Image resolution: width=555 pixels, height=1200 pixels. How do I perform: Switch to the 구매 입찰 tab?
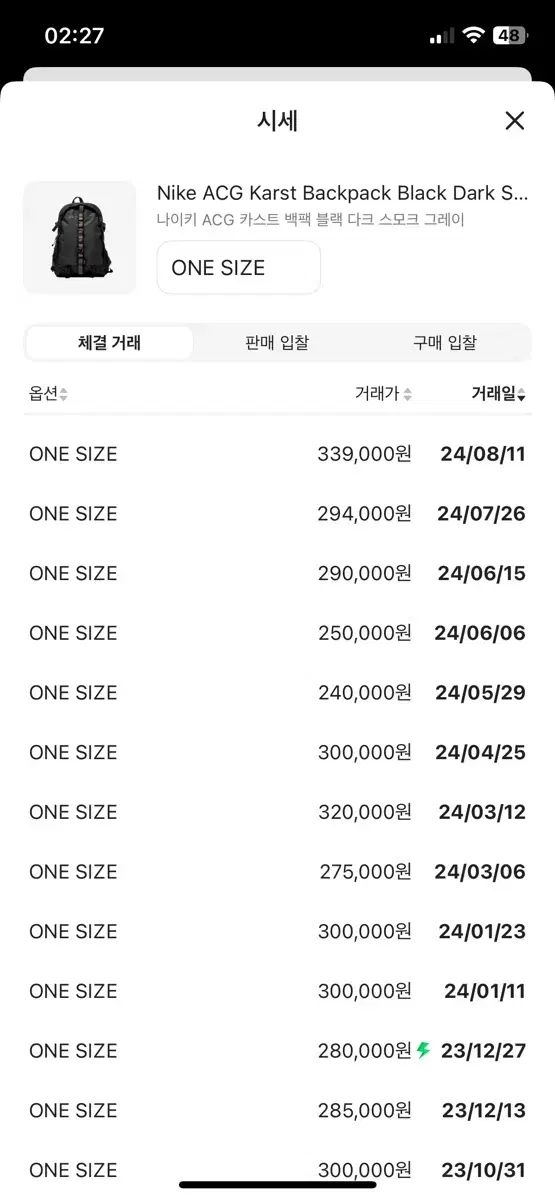pyautogui.click(x=445, y=343)
